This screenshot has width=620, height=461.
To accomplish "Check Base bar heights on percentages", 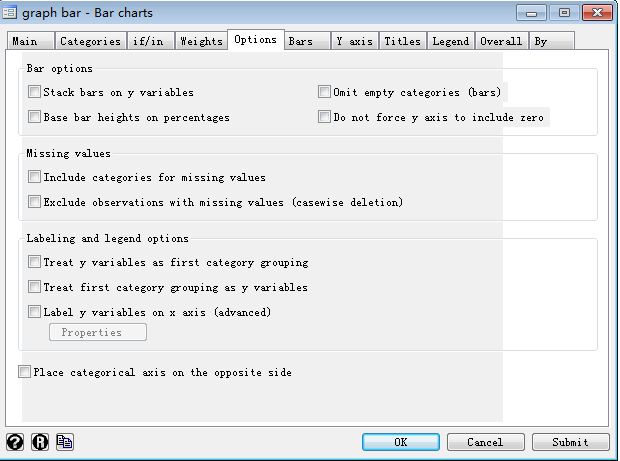I will tap(36, 117).
